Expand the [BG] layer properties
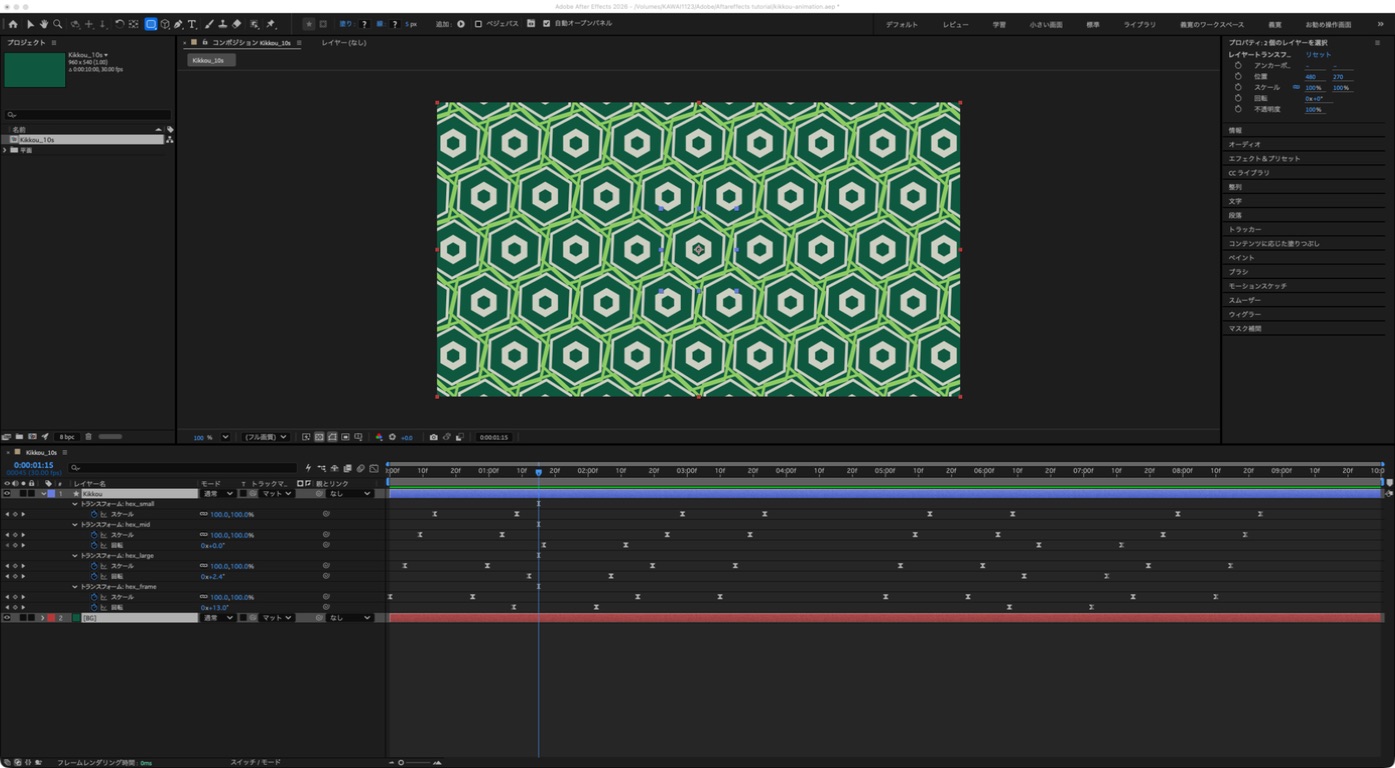 [x=42, y=618]
